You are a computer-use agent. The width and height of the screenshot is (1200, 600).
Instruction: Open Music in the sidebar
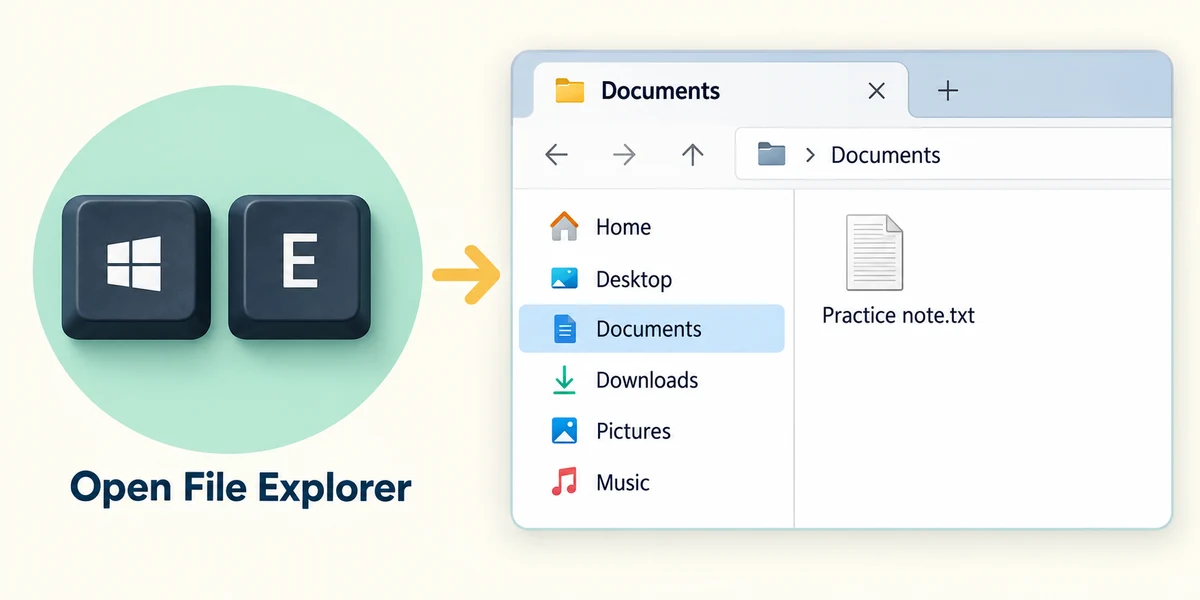pos(651,482)
